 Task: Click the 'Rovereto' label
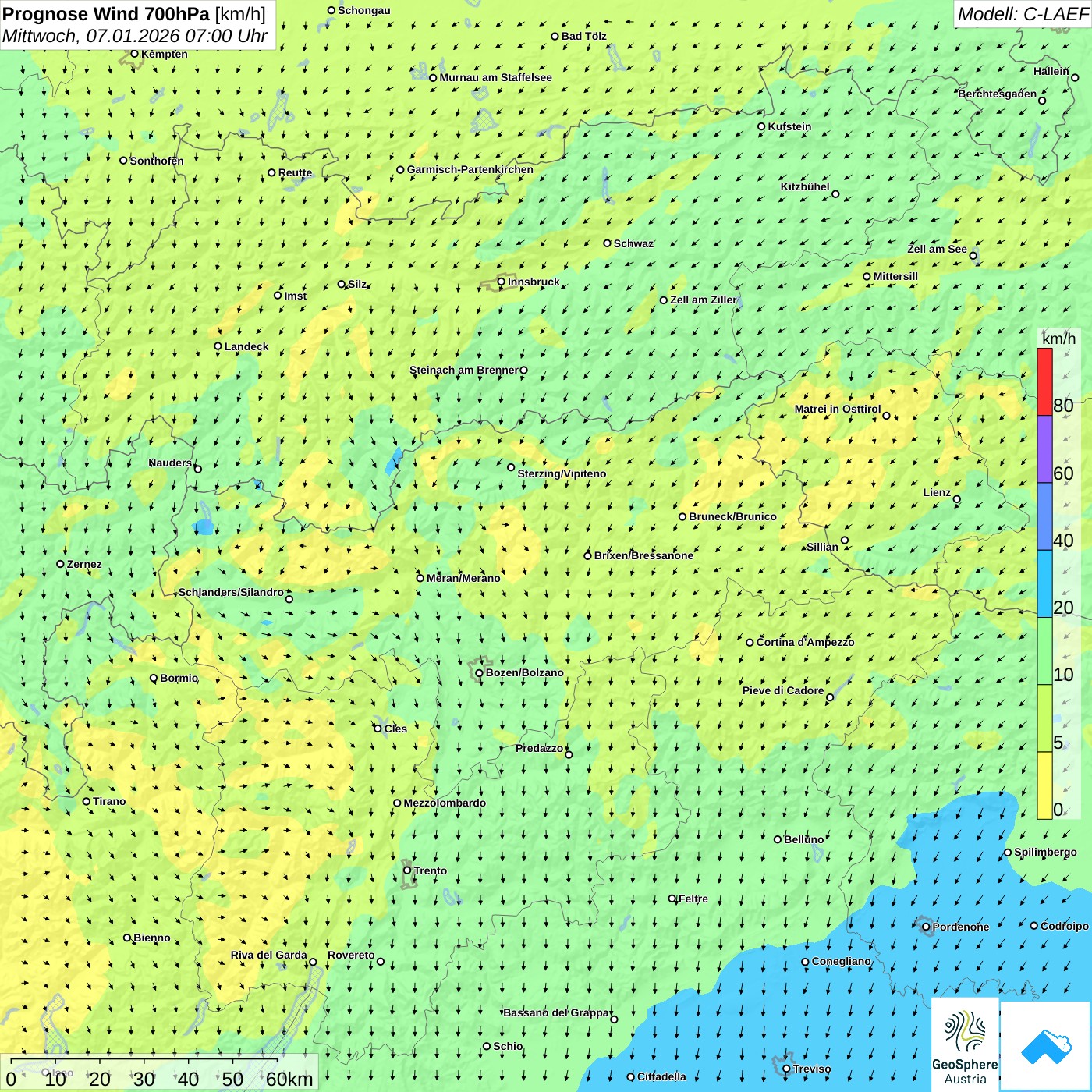point(351,955)
